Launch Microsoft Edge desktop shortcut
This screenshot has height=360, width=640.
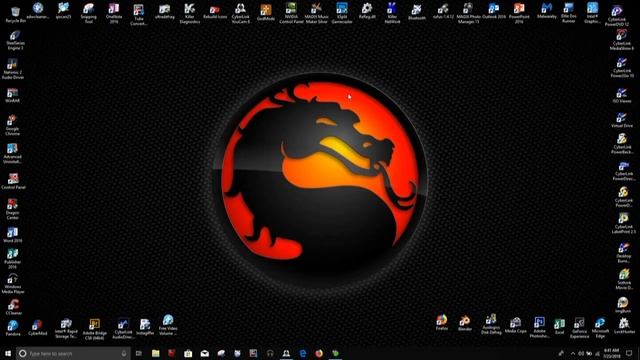coord(600,328)
